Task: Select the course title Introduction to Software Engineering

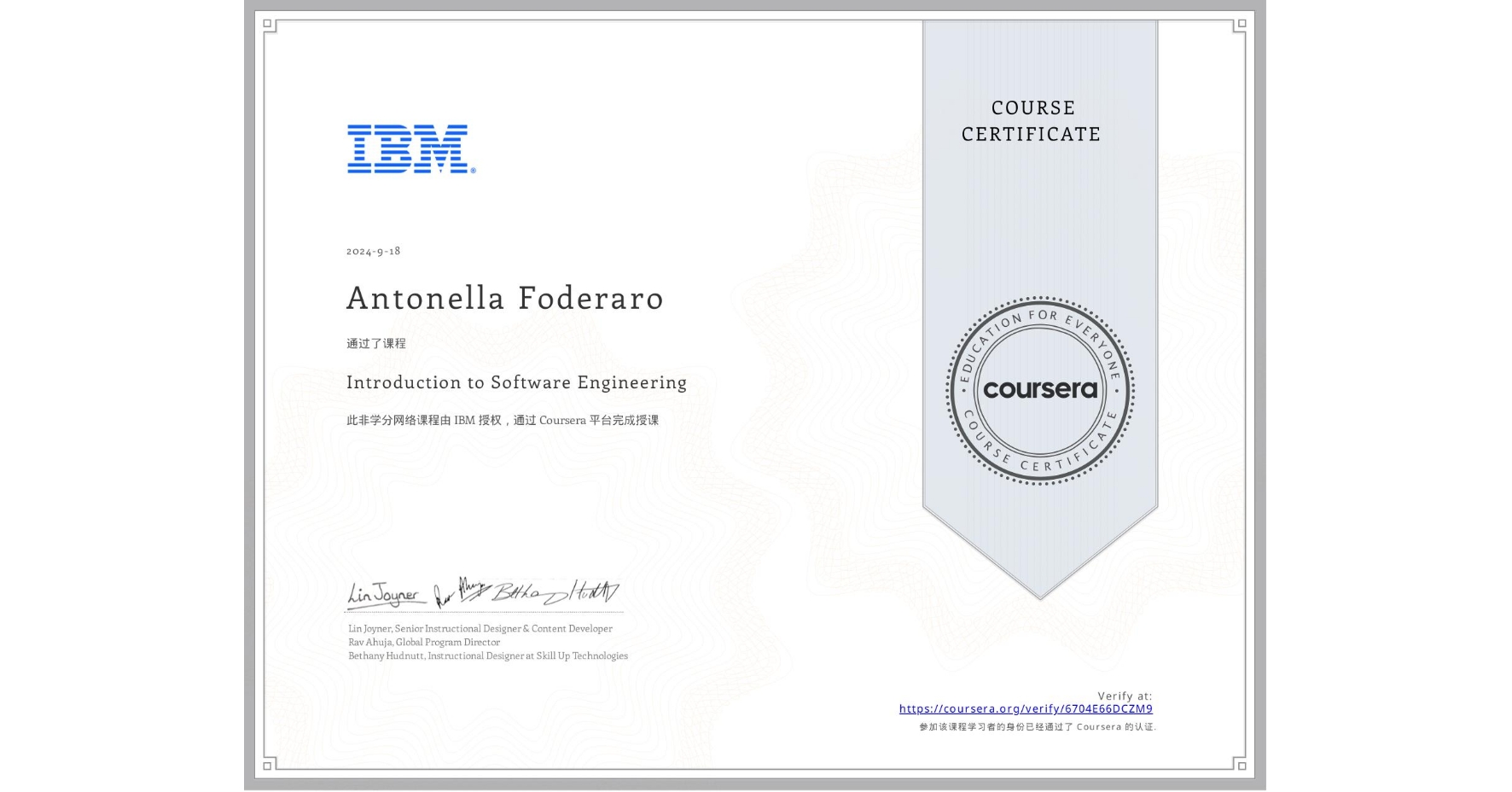Action: (516, 382)
